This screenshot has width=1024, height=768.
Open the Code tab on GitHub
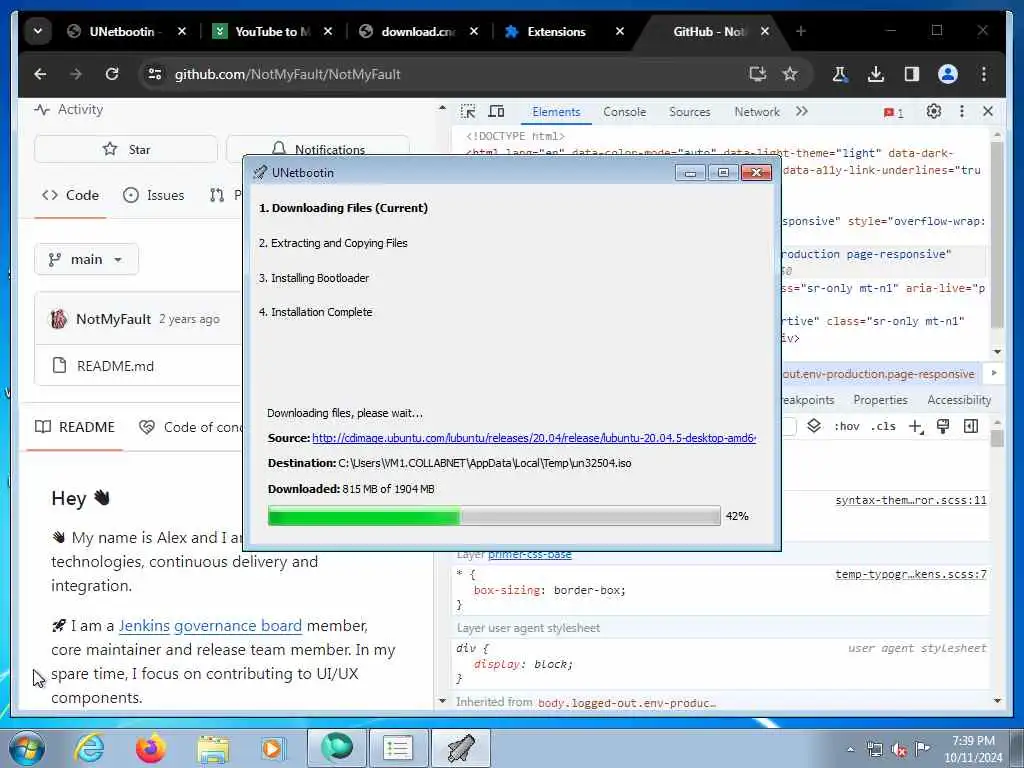coord(70,195)
